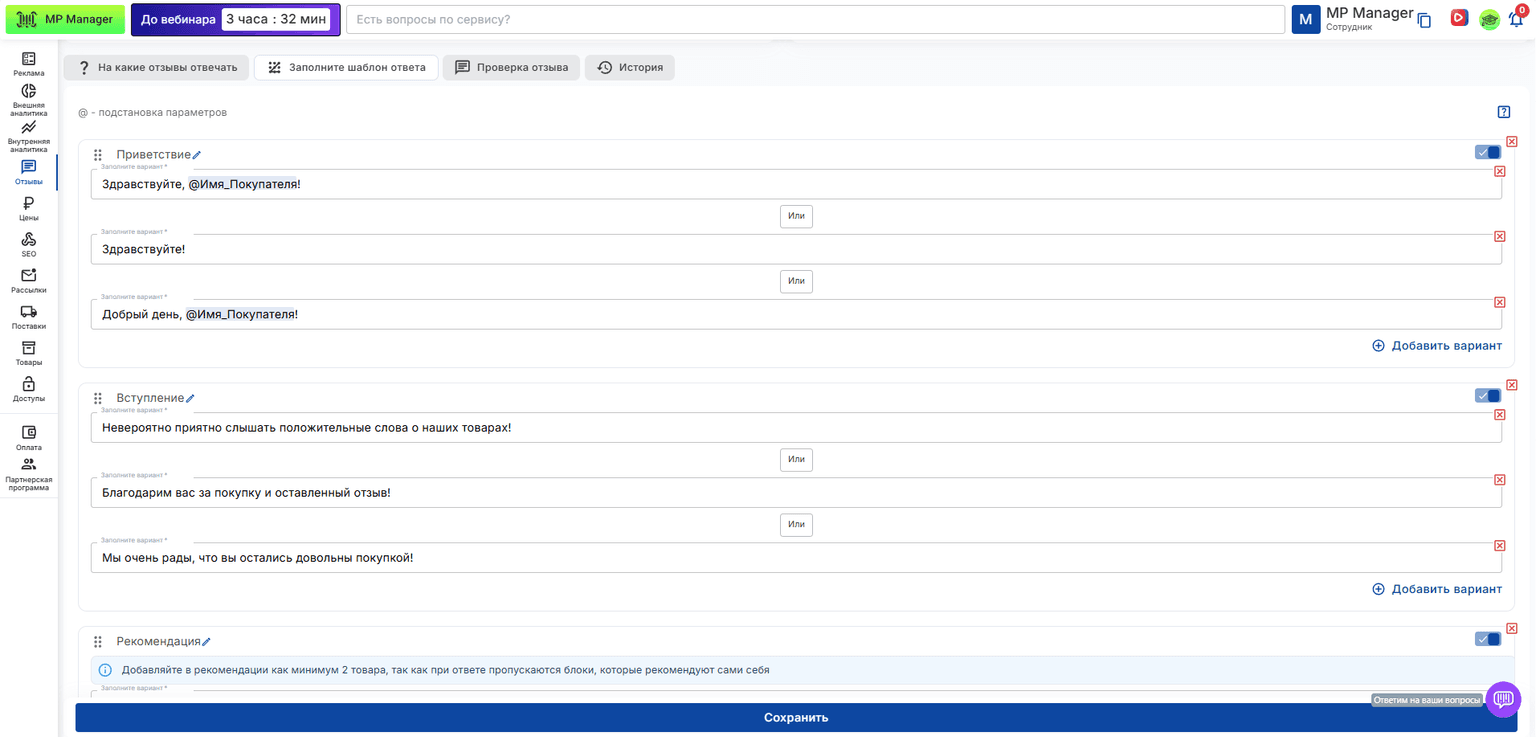The width and height of the screenshot is (1536, 737).
Task: Open the 'Проверка отзыва' tab
Action: click(511, 68)
